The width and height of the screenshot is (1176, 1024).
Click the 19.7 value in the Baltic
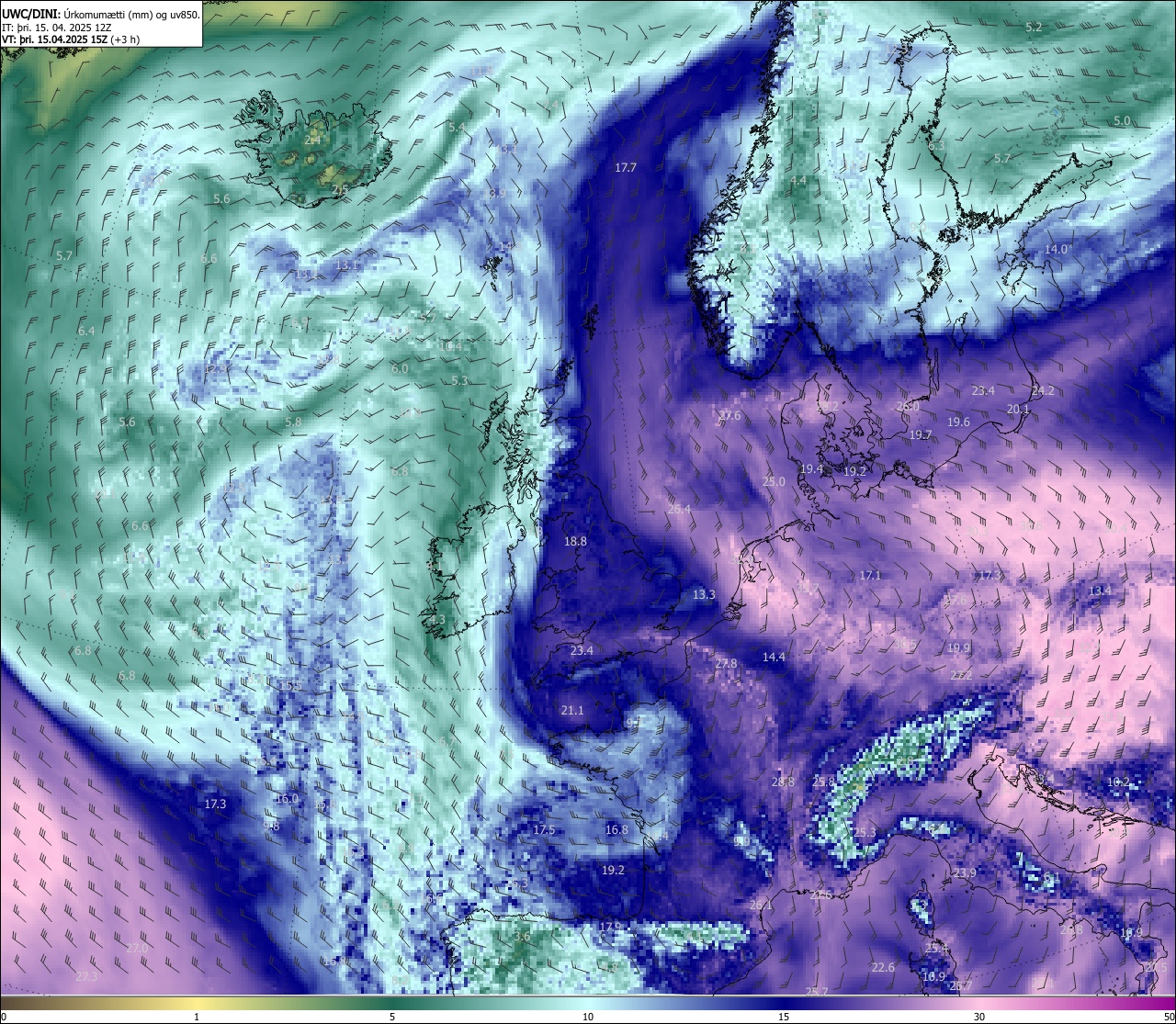point(920,434)
